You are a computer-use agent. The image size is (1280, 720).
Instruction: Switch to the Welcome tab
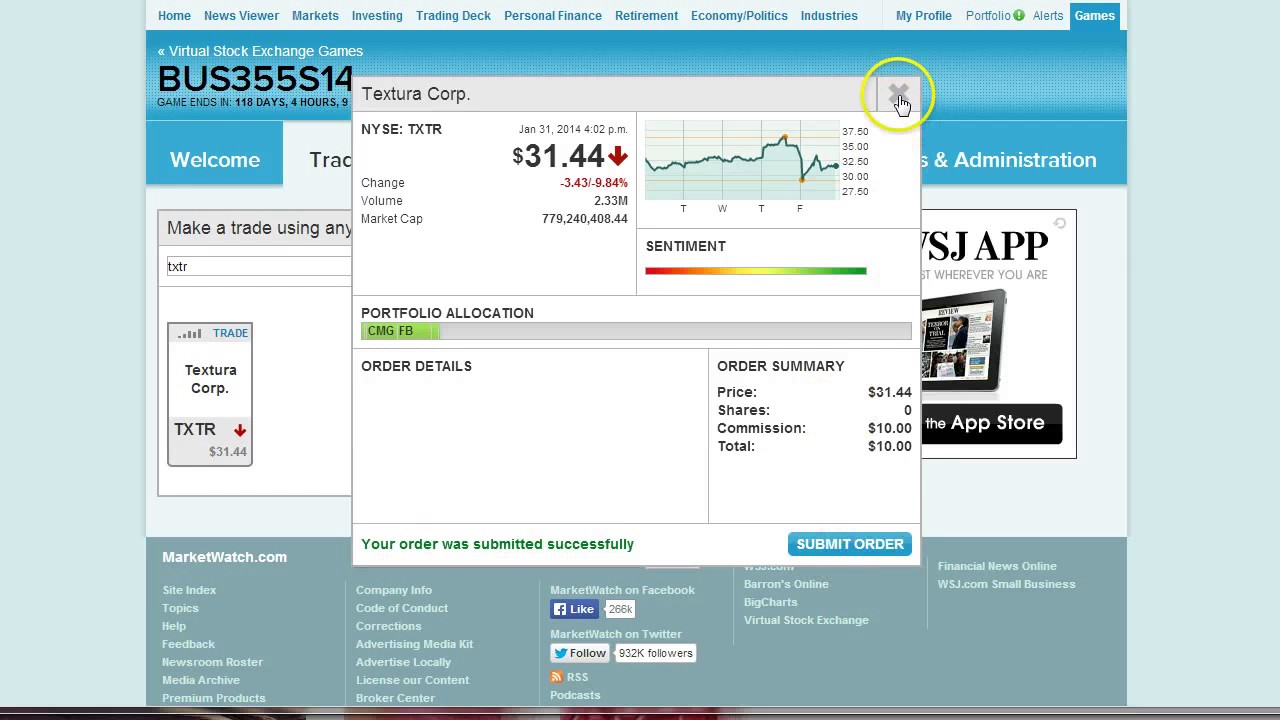coord(215,159)
